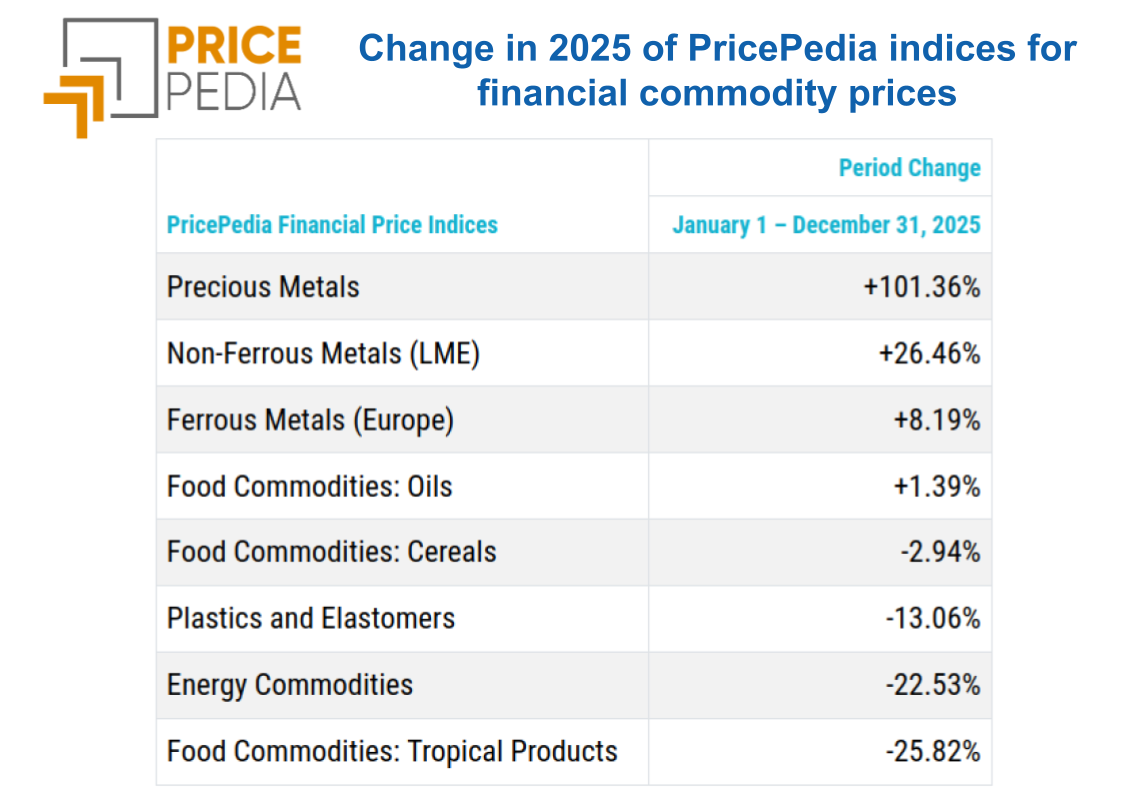Click the PricePedia logo icon
1121x793 pixels.
tap(100, 76)
